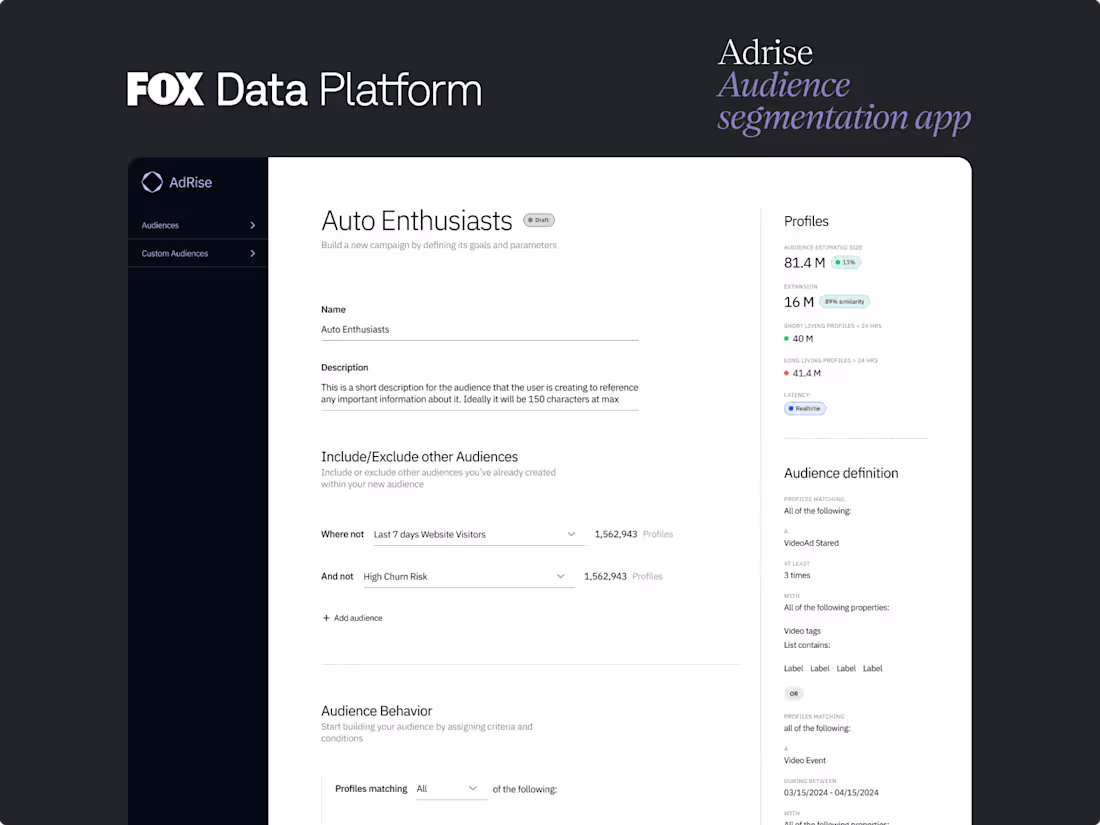Click the plus icon next to Add audience

tap(328, 617)
